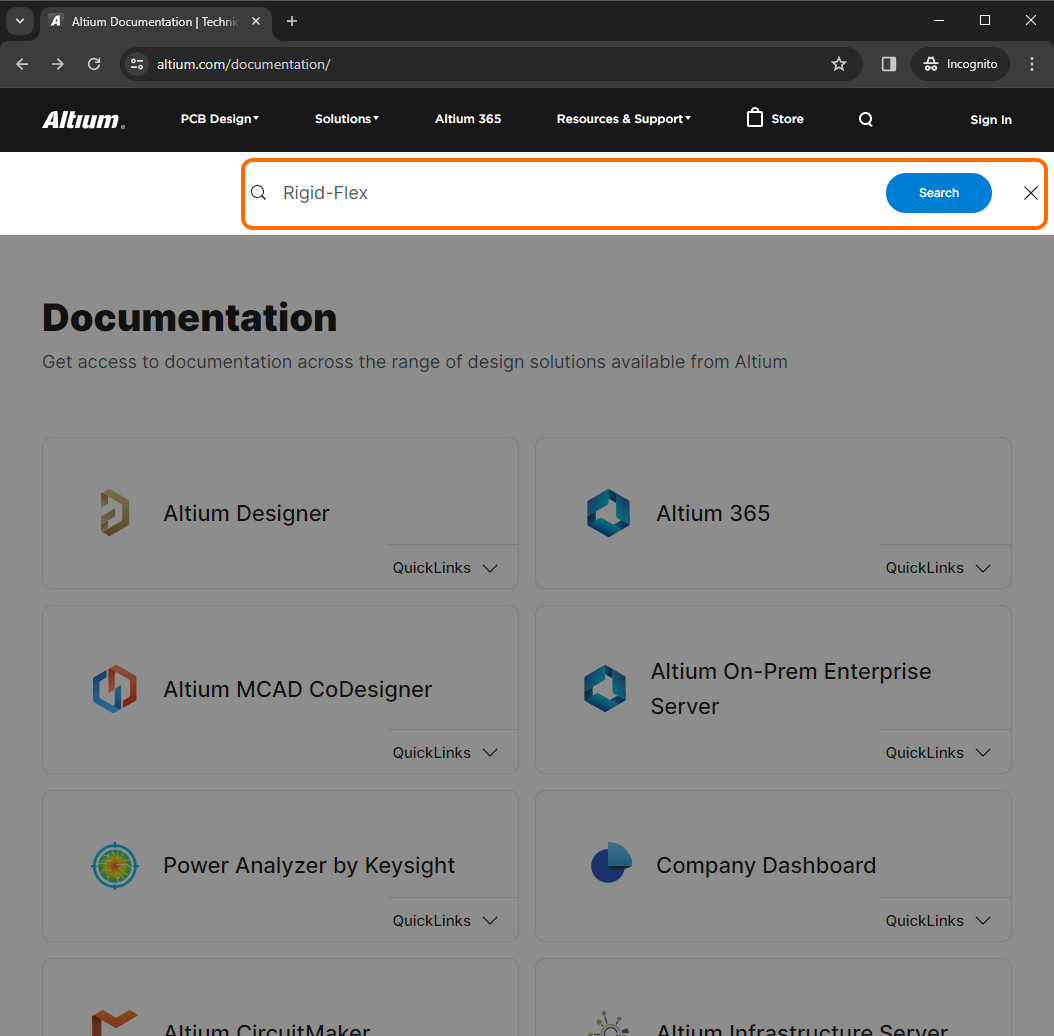Open Altium 365 in the navigation bar
Image resolution: width=1054 pixels, height=1036 pixels.
coord(468,119)
